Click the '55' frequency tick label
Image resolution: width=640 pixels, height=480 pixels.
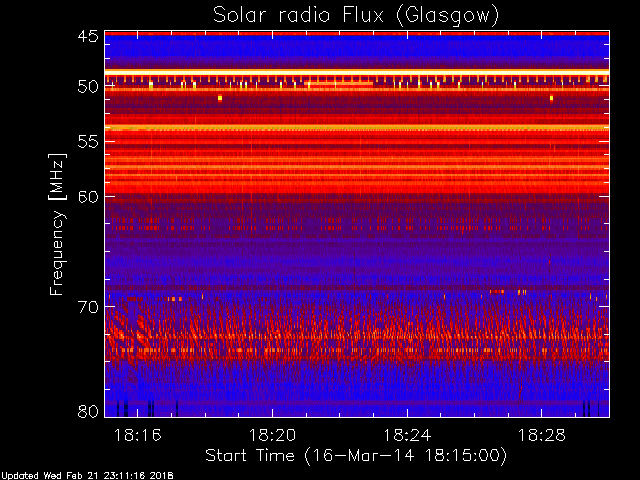tap(88, 142)
